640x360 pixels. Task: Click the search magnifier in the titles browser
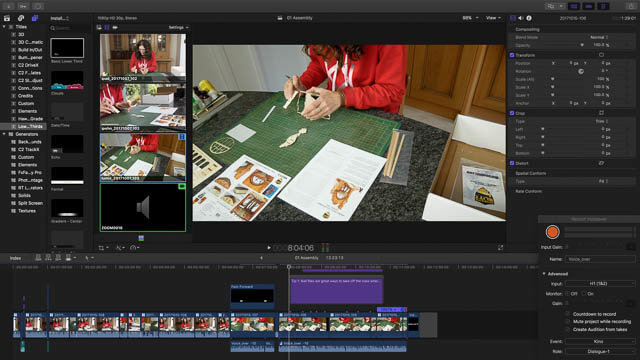(53, 28)
